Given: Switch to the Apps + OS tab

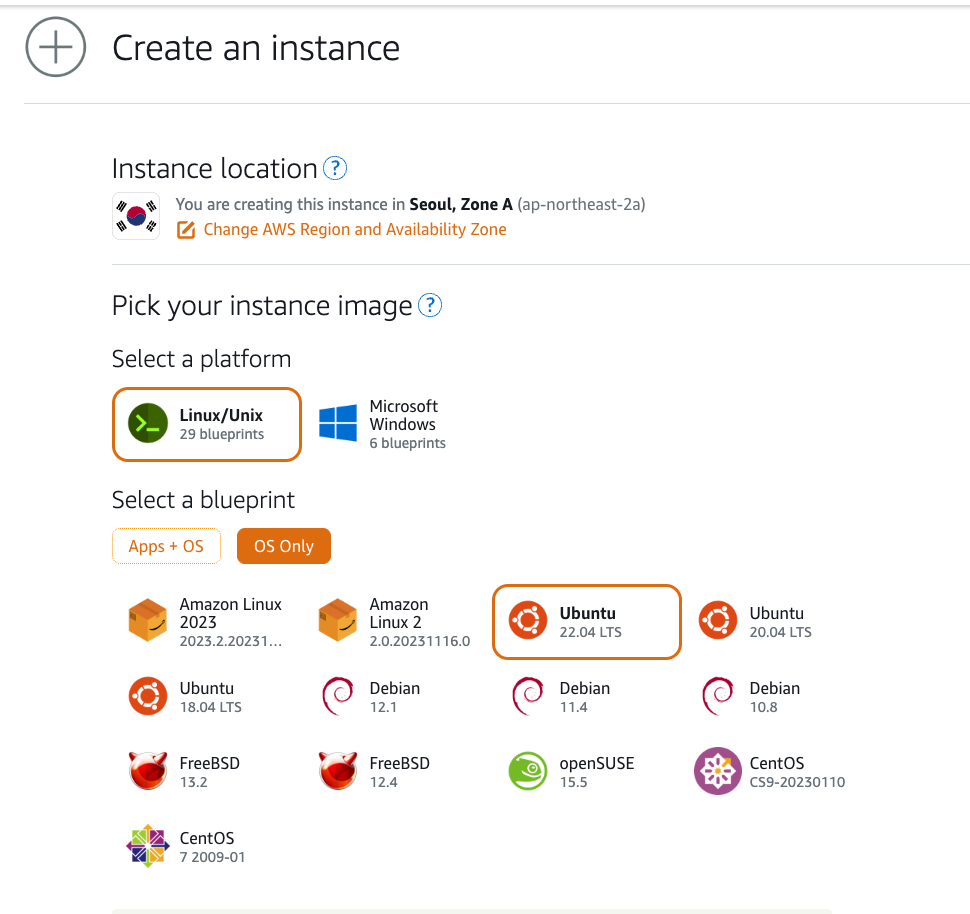Looking at the screenshot, I should click(x=166, y=546).
